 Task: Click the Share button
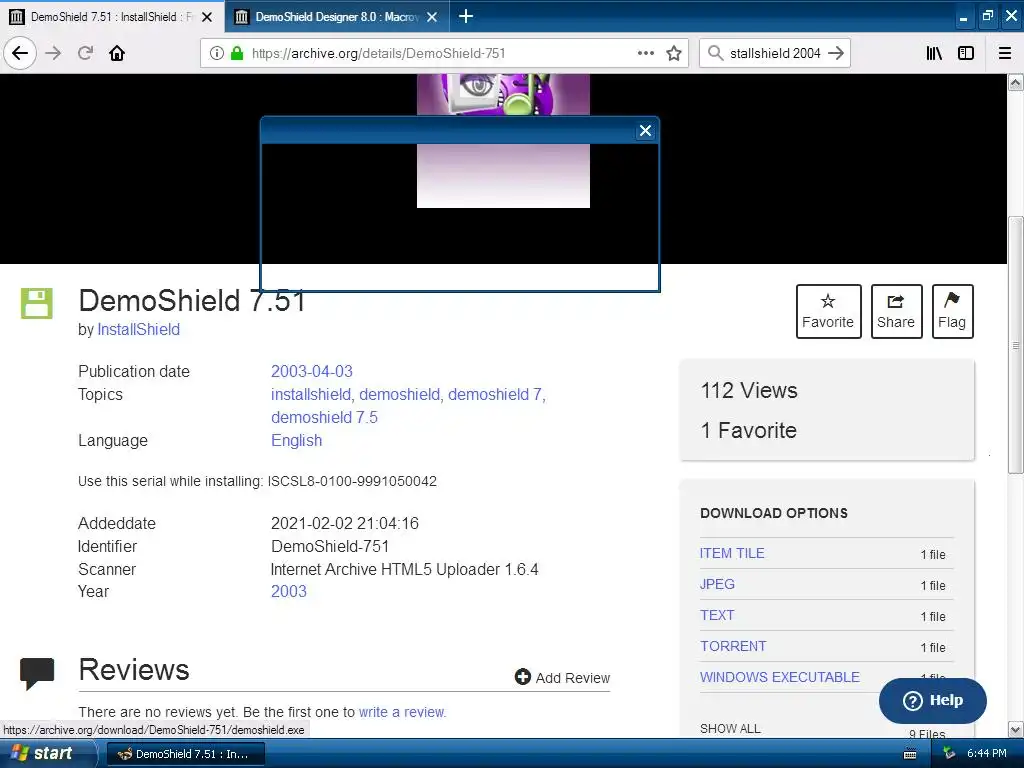click(896, 312)
